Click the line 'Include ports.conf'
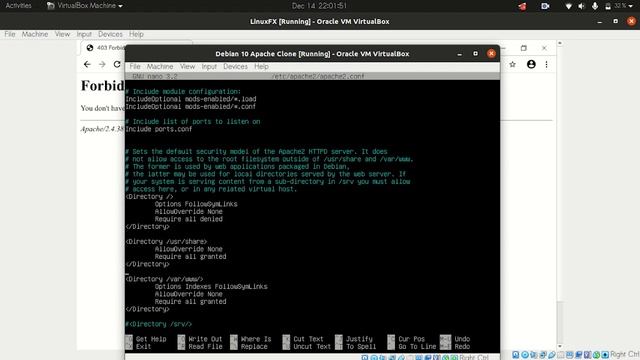 [x=159, y=129]
